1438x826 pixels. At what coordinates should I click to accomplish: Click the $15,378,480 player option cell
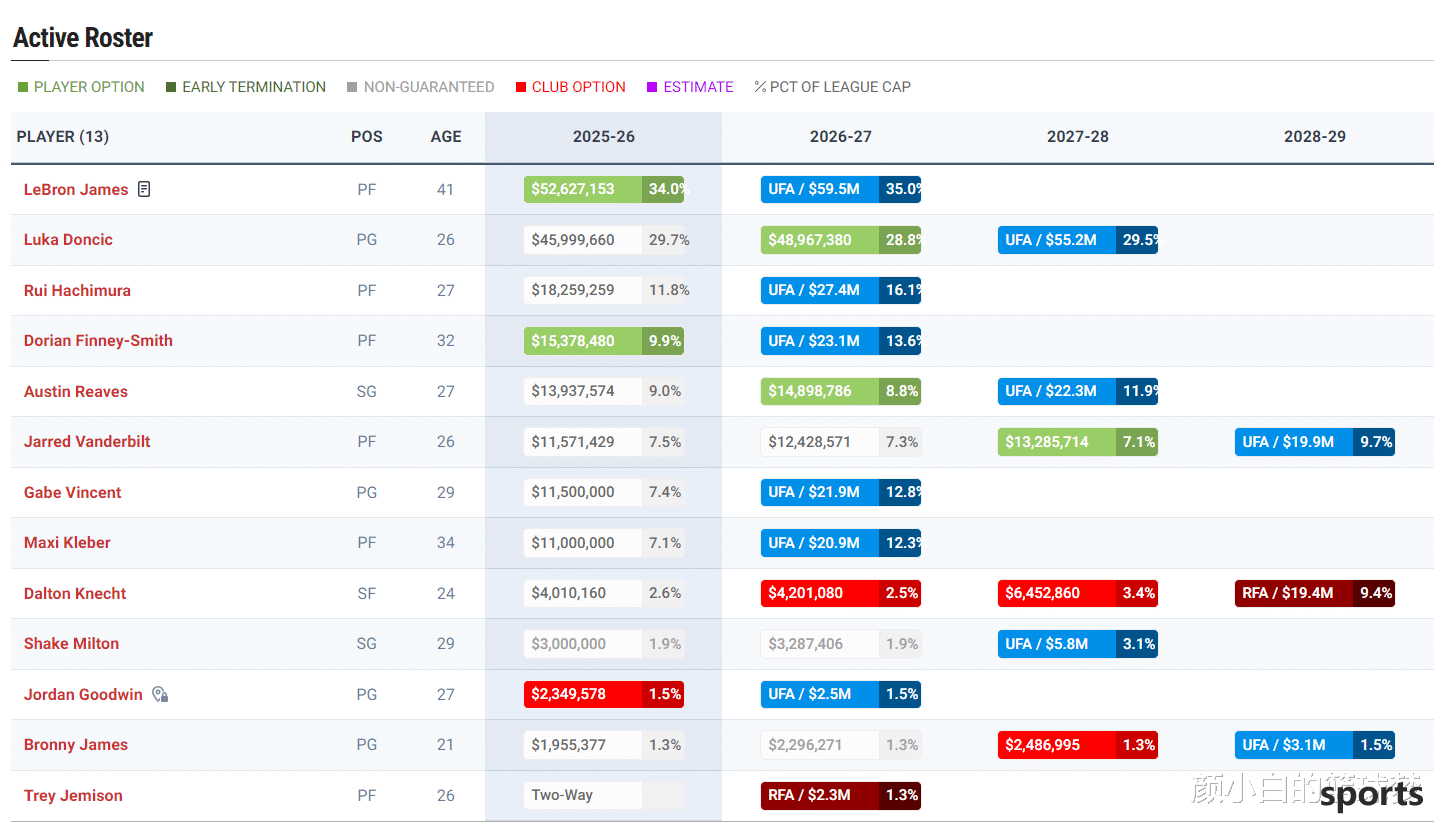604,341
